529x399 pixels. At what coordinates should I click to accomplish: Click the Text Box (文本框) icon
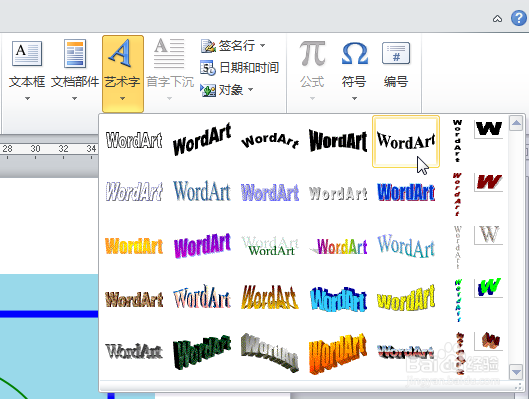coord(27,53)
